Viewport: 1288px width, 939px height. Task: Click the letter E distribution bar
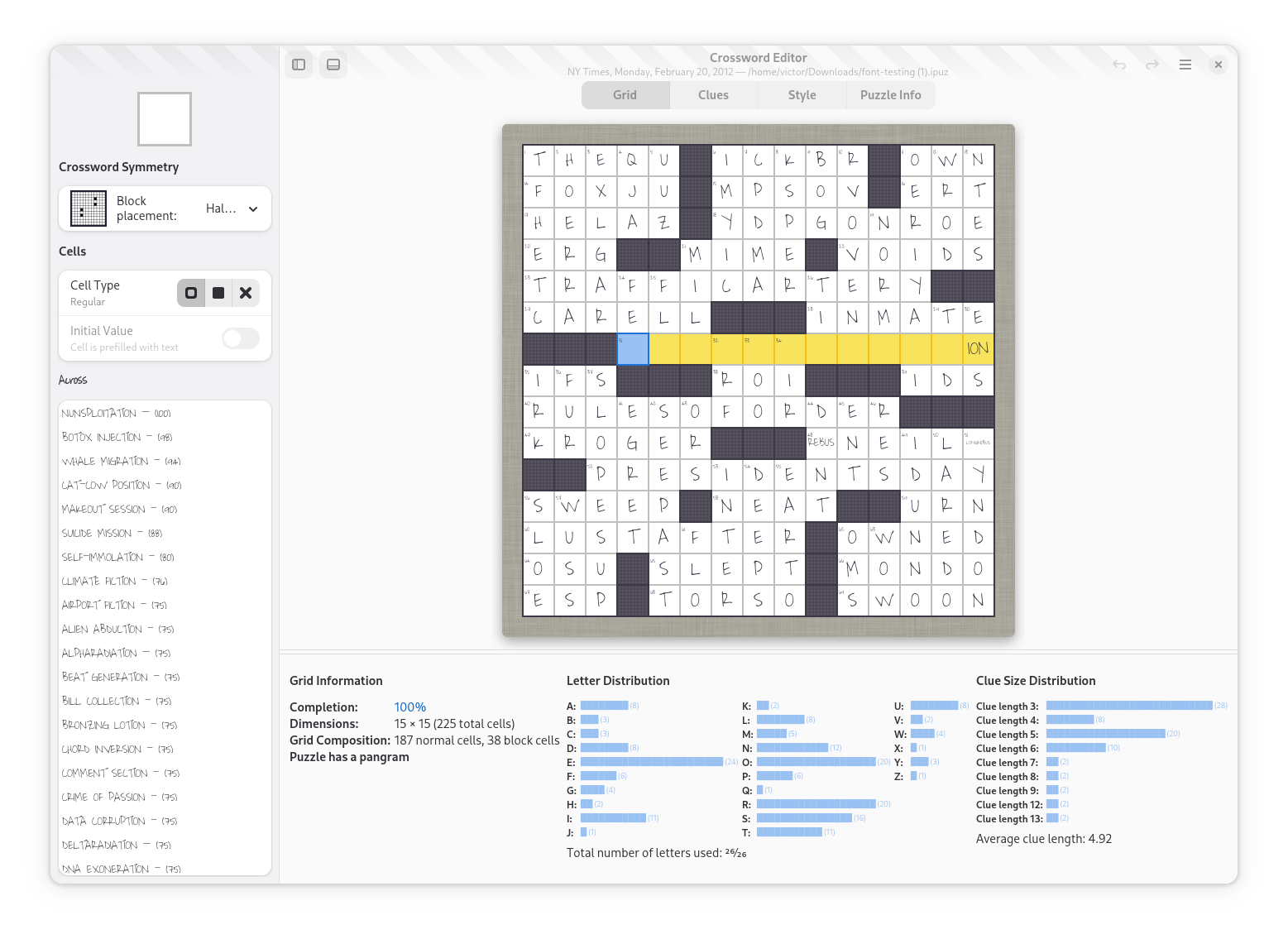[652, 762]
